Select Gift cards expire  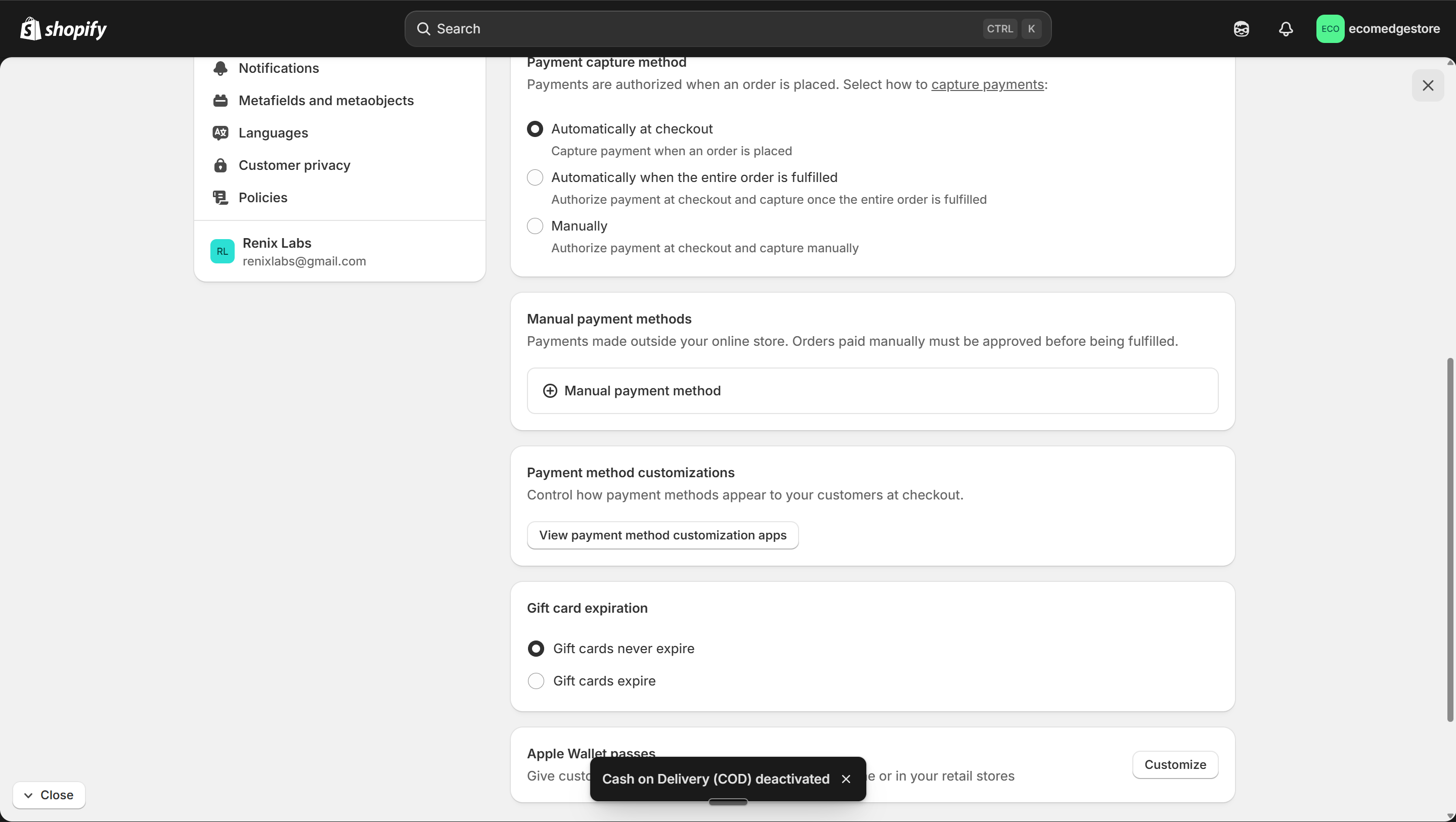pyautogui.click(x=536, y=681)
